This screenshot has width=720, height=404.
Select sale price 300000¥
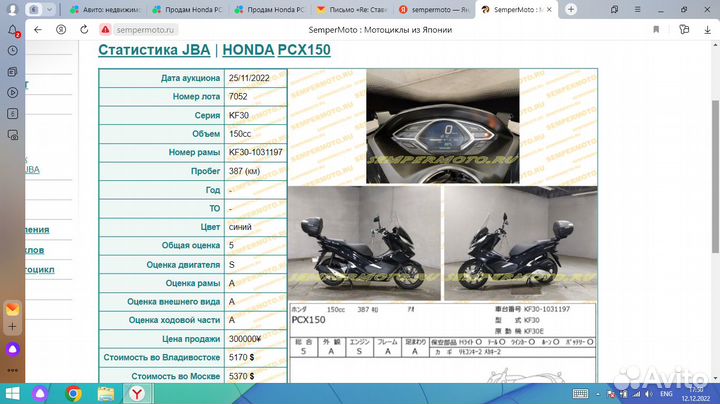pos(245,339)
